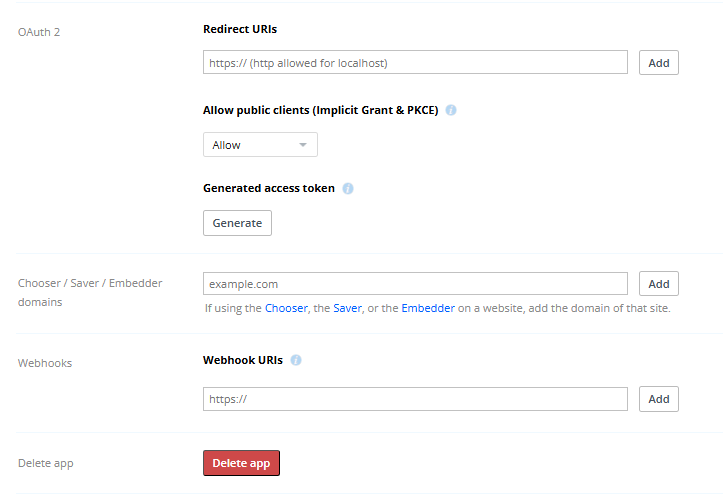Viewport: 723px width, 504px height.
Task: Focus the Webhook URIs https:// field
Action: click(x=415, y=399)
